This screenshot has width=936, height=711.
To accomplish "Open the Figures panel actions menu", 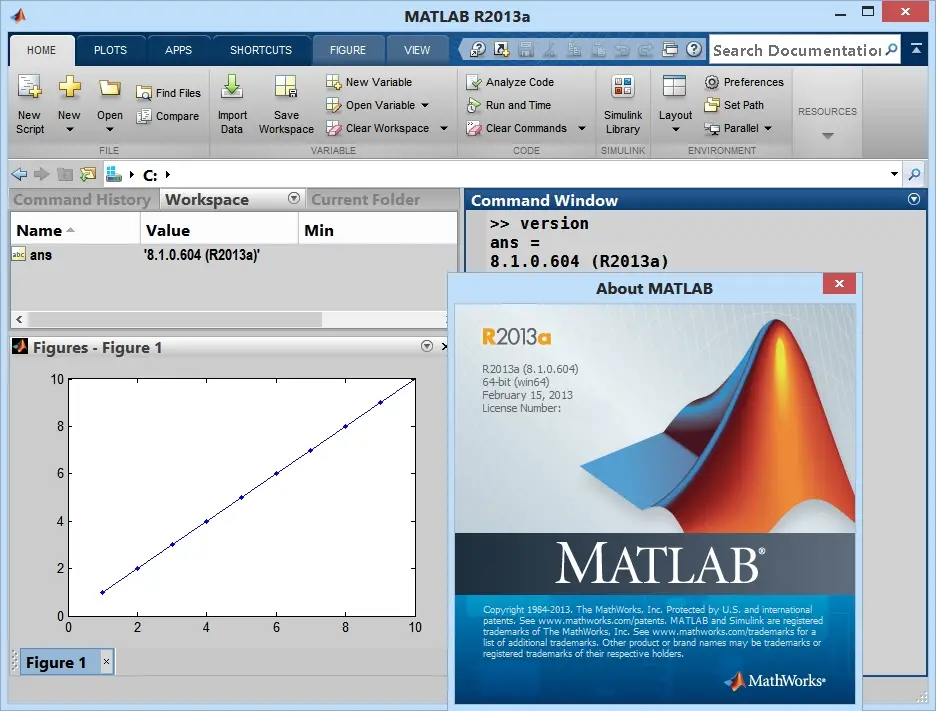I will [x=426, y=346].
